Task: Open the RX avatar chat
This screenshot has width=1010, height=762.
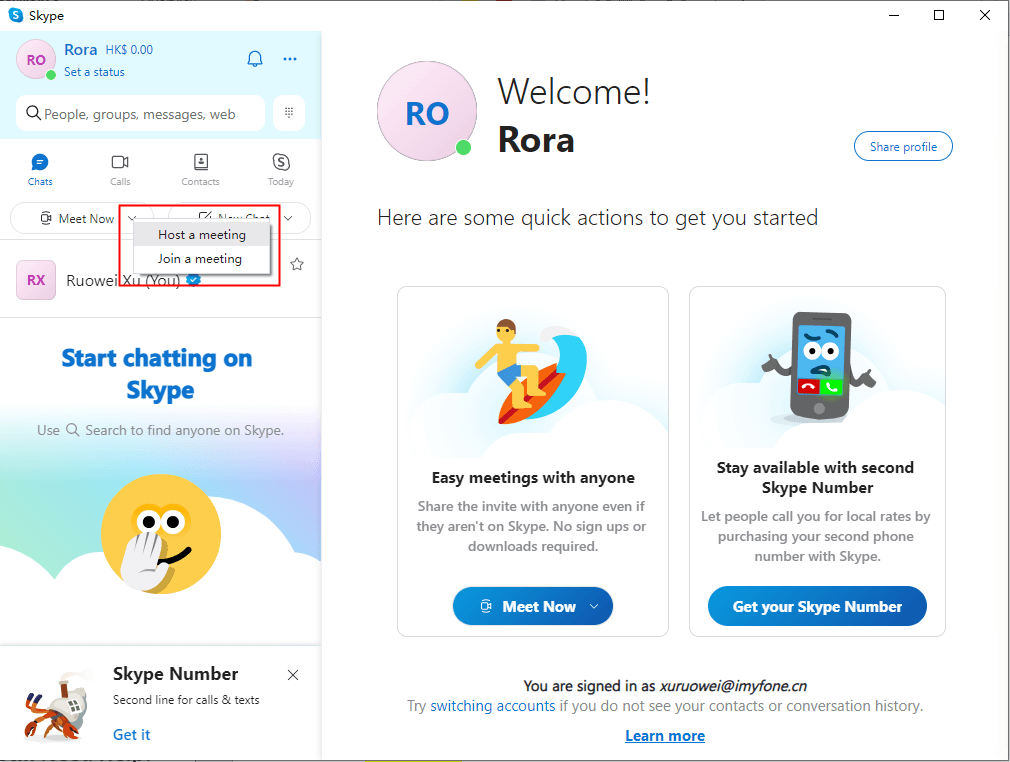Action: point(36,280)
